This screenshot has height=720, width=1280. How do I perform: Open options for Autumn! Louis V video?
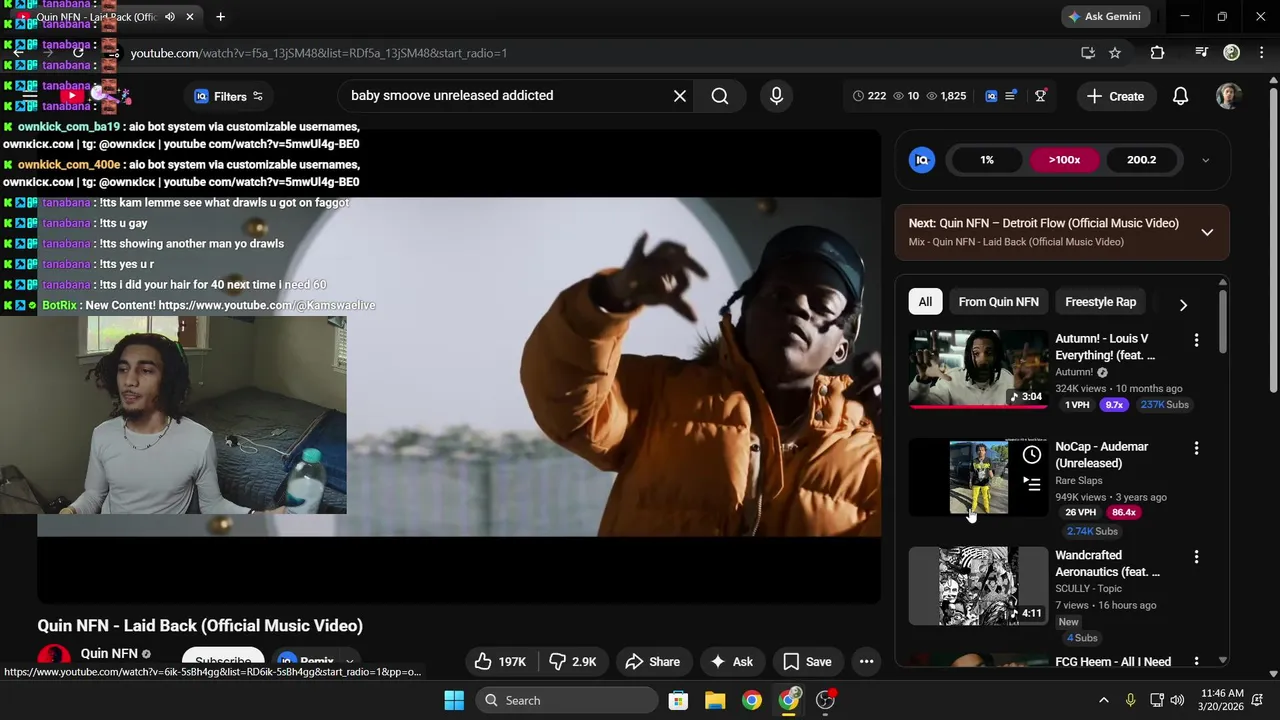(1196, 340)
